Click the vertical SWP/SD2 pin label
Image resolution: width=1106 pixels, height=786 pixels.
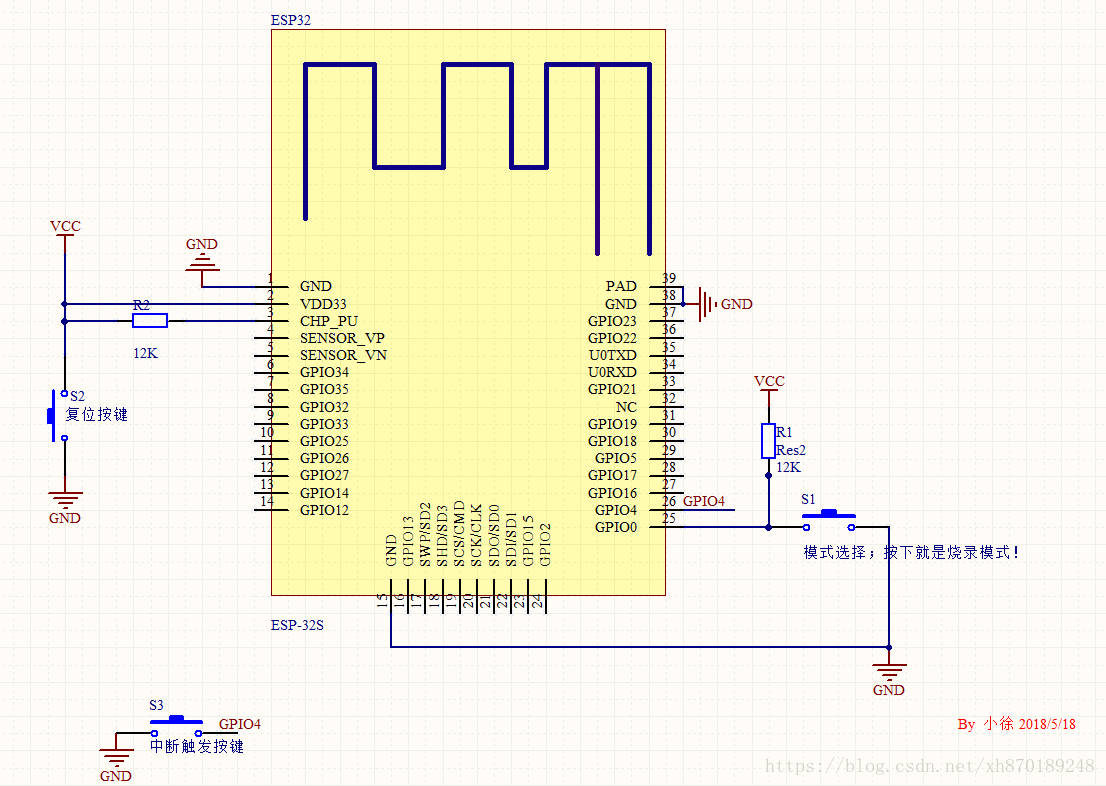[425, 534]
